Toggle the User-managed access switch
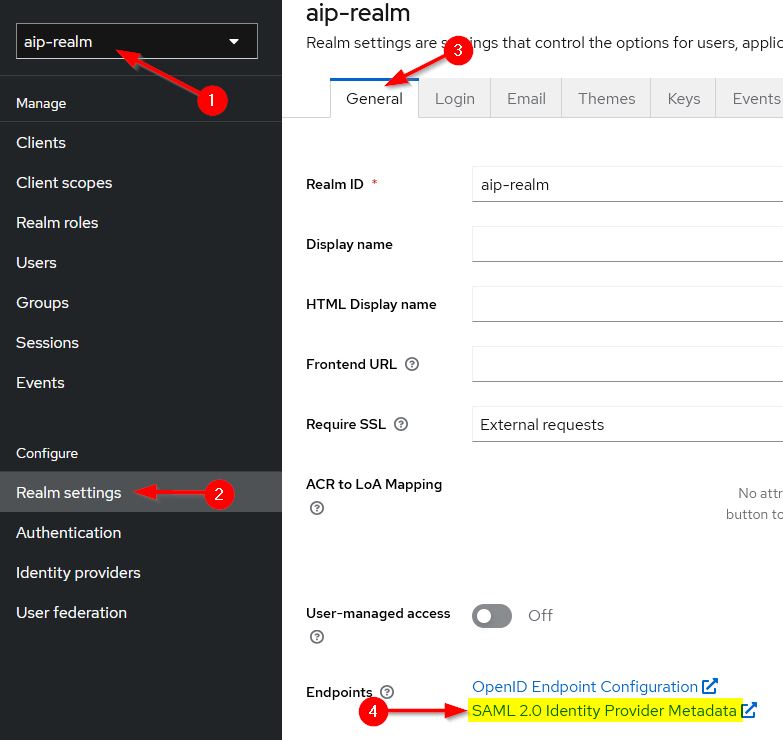This screenshot has height=740, width=783. (x=492, y=616)
